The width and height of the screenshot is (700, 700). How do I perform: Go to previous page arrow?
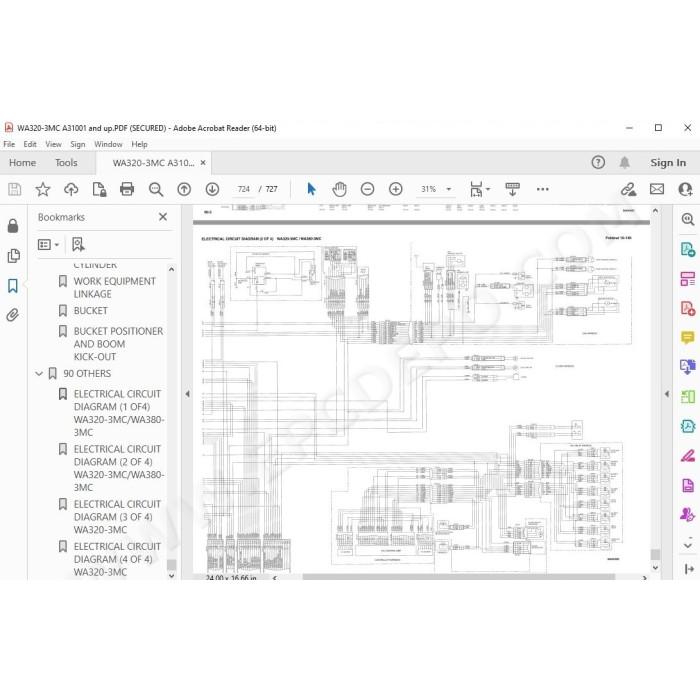[184, 189]
